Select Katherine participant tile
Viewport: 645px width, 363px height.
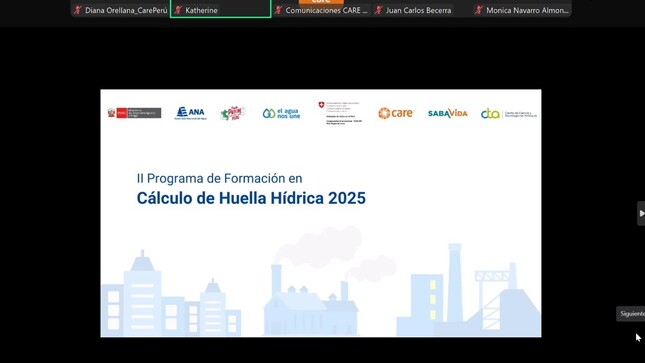[220, 9]
